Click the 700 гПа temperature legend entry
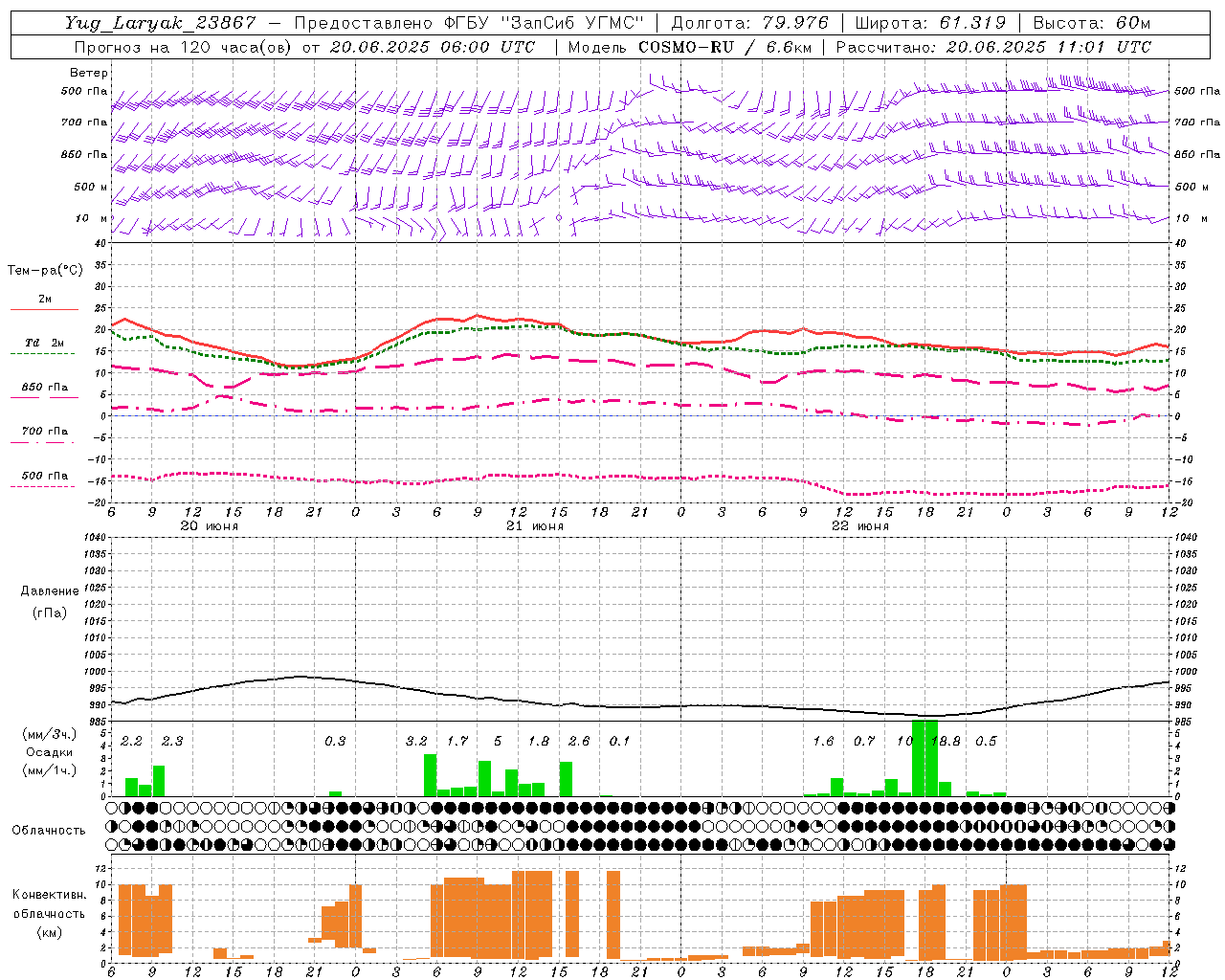 tap(45, 432)
